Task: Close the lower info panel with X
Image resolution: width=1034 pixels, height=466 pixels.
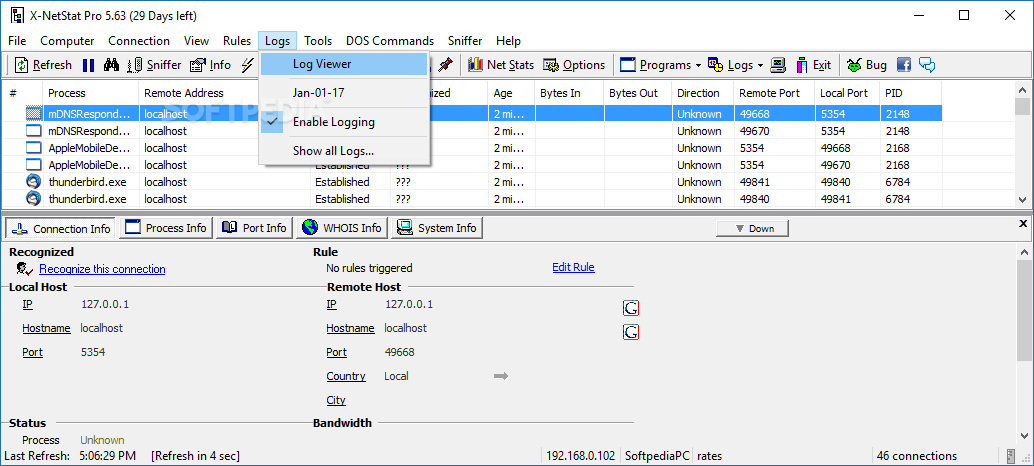Action: (x=1023, y=224)
